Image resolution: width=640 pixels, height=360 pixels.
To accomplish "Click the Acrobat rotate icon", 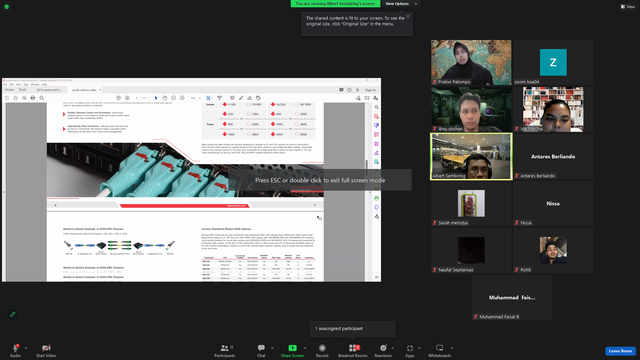I will [x=258, y=98].
